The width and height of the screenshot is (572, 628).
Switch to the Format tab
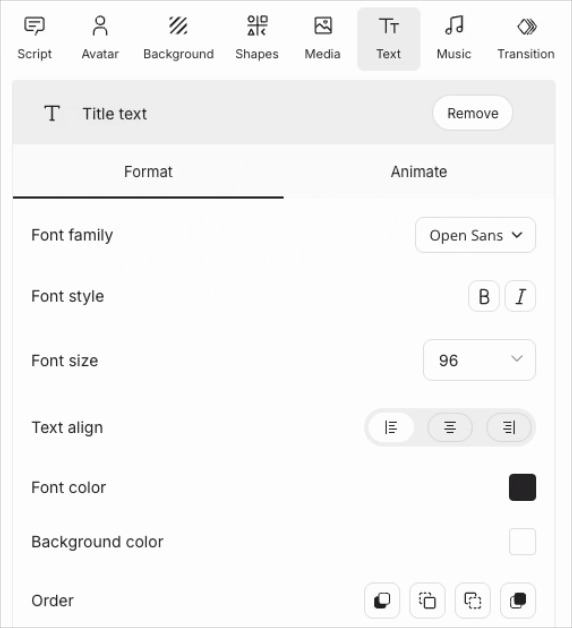click(148, 171)
